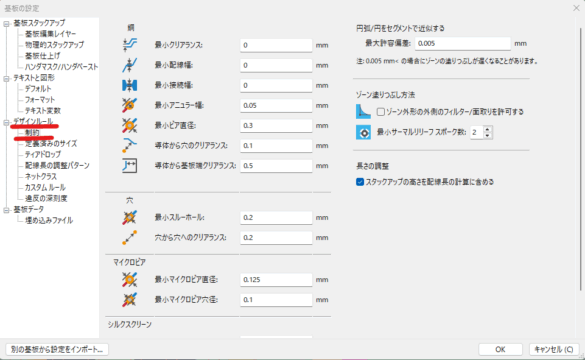Image resolution: width=585 pixels, height=360 pixels.
Task: Click the 最小マイクロビア穴径 icon
Action: [129, 300]
